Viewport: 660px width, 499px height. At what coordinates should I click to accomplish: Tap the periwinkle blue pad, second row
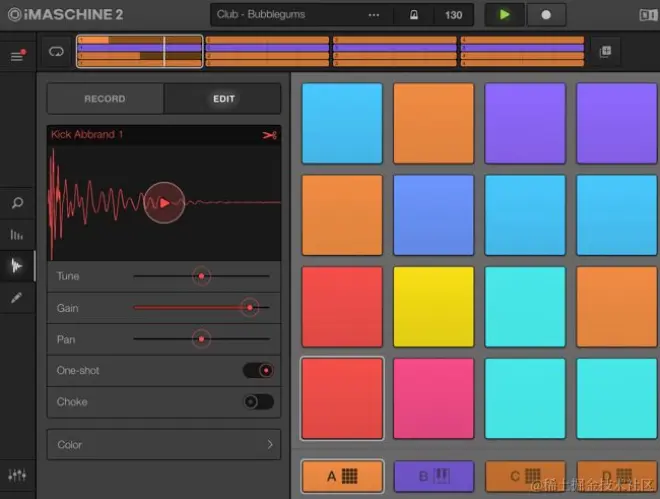tap(434, 215)
